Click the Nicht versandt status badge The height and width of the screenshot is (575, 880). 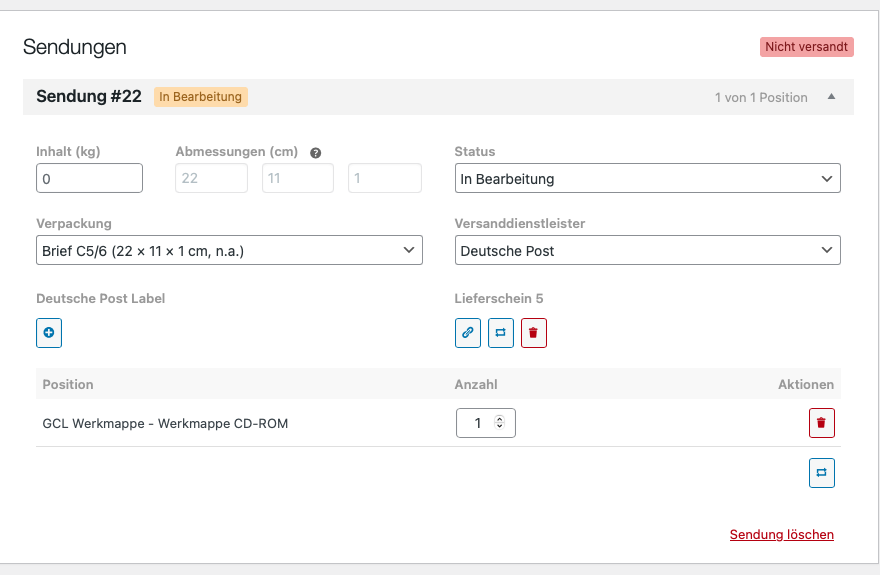[806, 47]
